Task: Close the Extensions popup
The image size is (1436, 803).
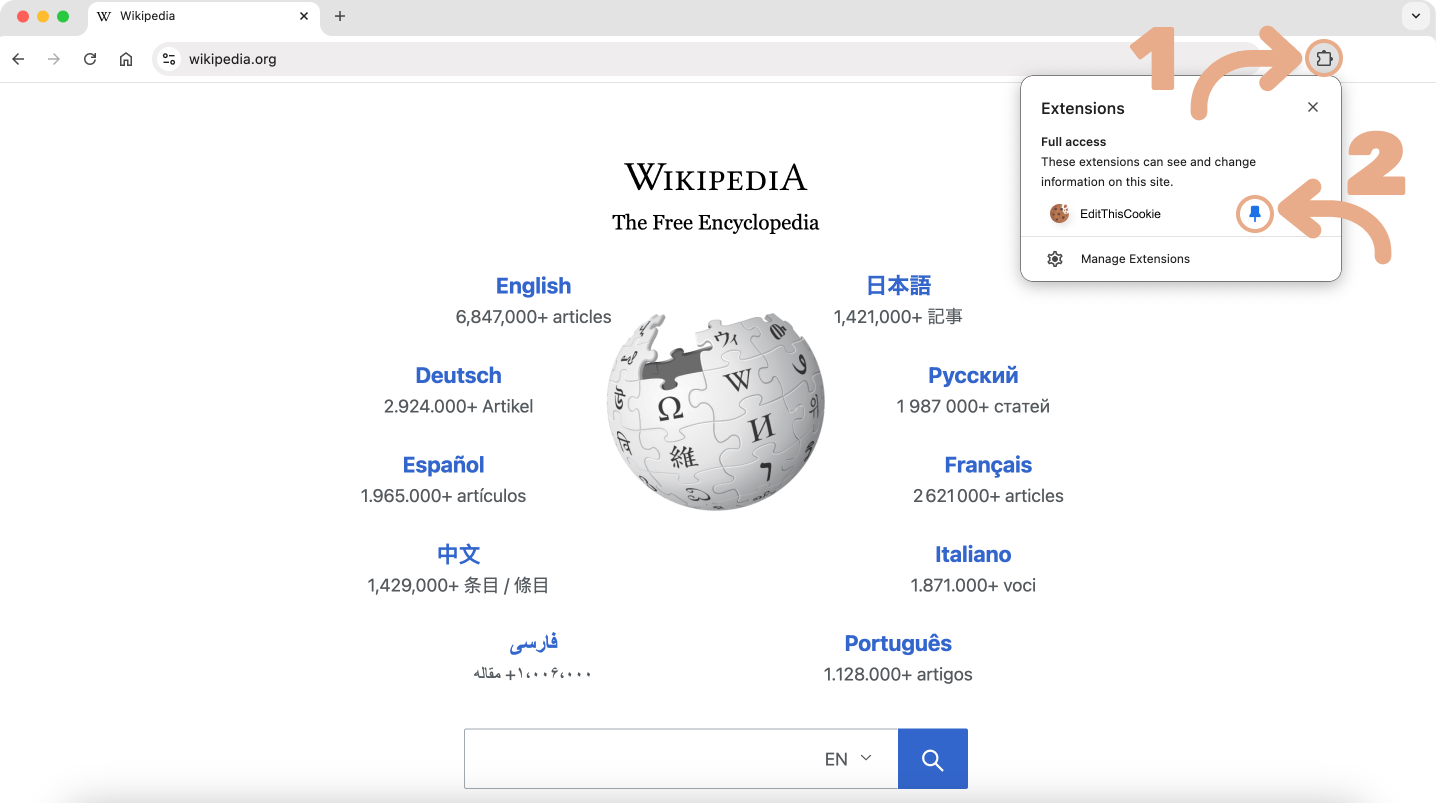Action: tap(1313, 108)
